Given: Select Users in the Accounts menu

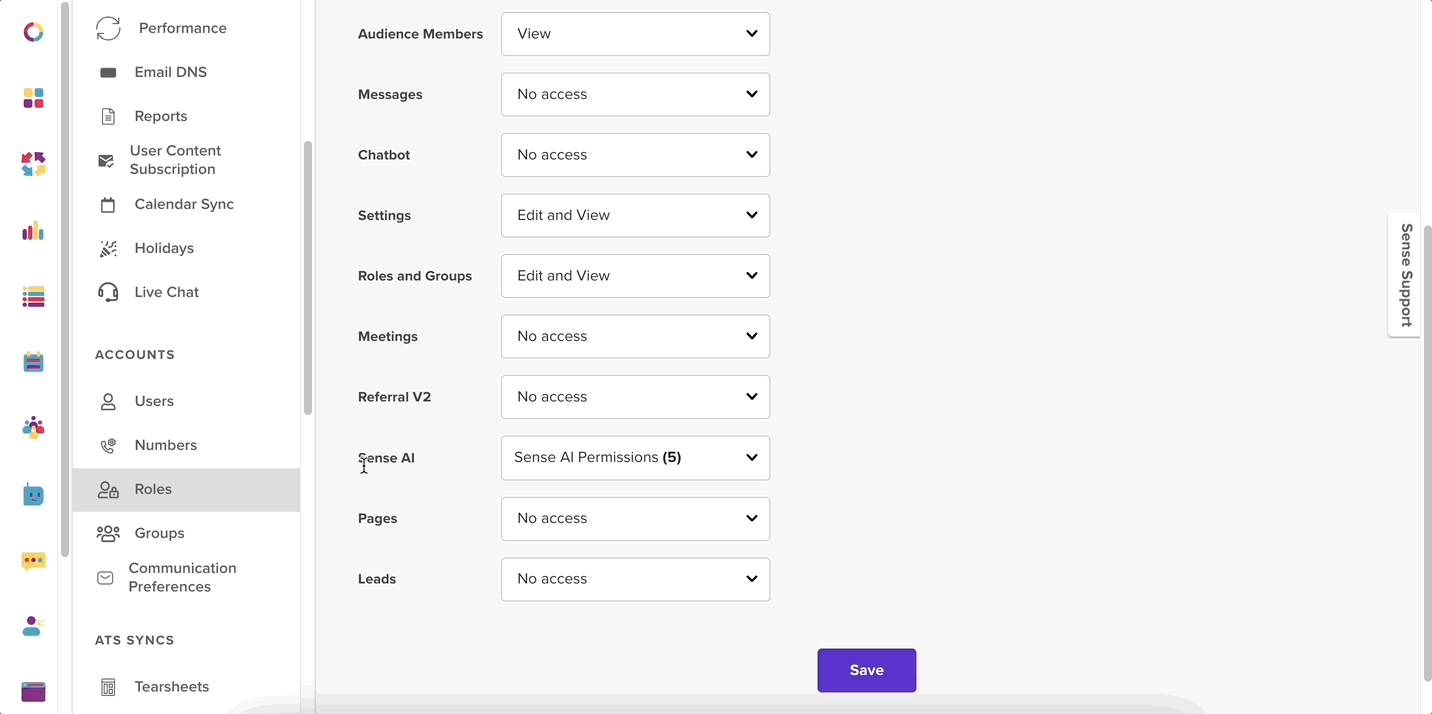Looking at the screenshot, I should pyautogui.click(x=154, y=401).
